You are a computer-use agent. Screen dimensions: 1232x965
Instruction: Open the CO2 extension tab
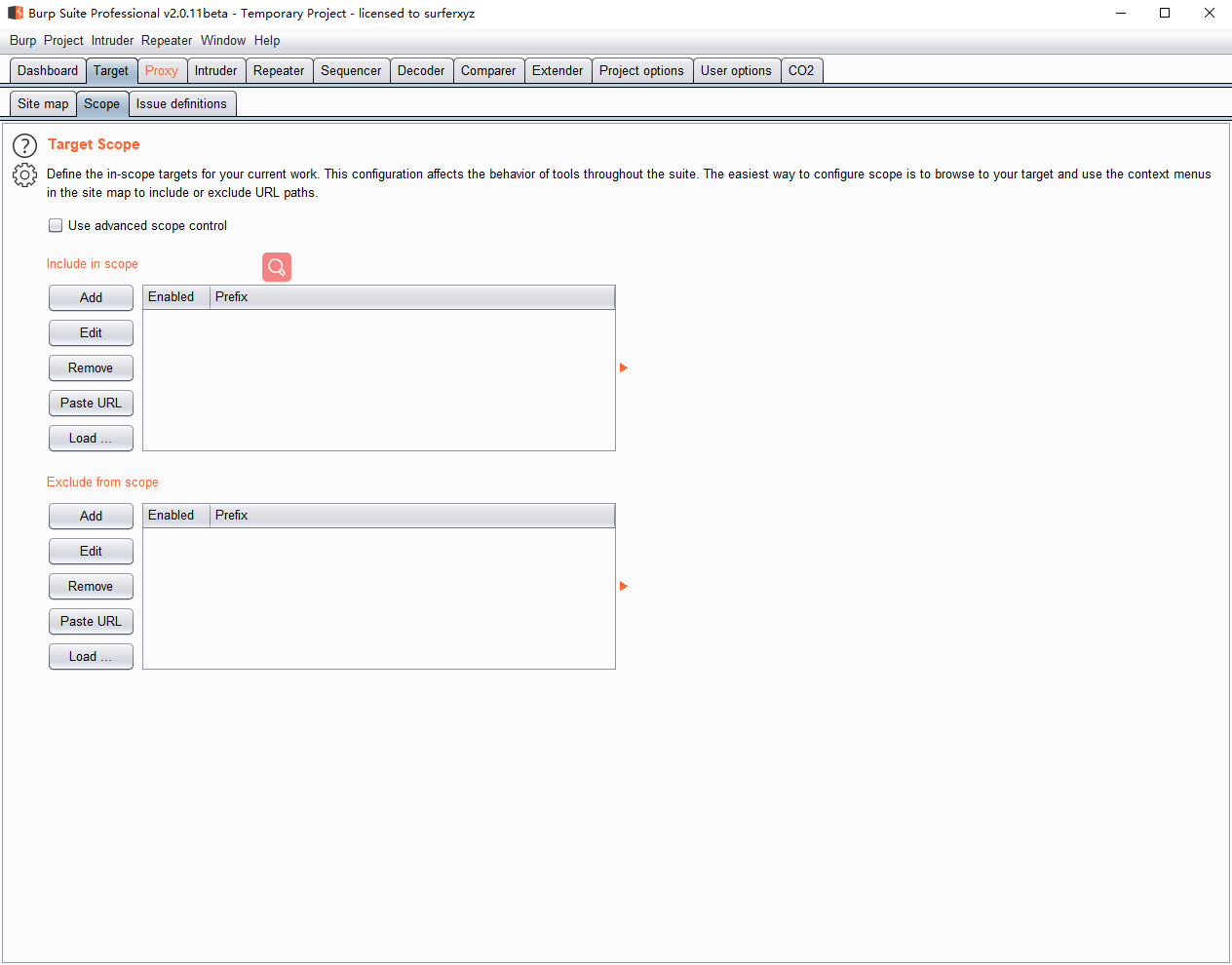click(801, 70)
